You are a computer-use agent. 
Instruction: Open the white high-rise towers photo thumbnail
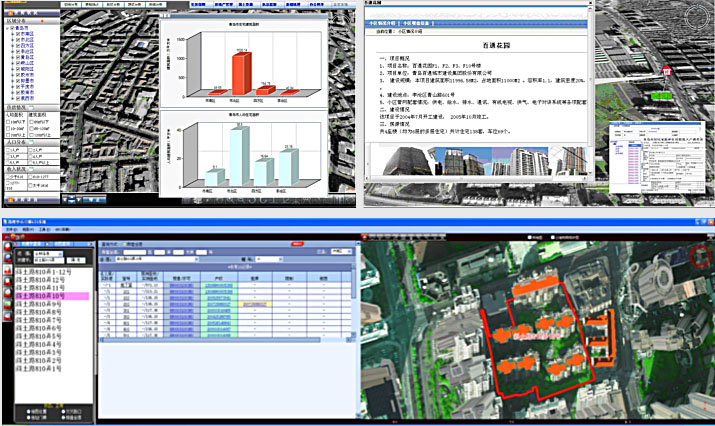[x=520, y=161]
